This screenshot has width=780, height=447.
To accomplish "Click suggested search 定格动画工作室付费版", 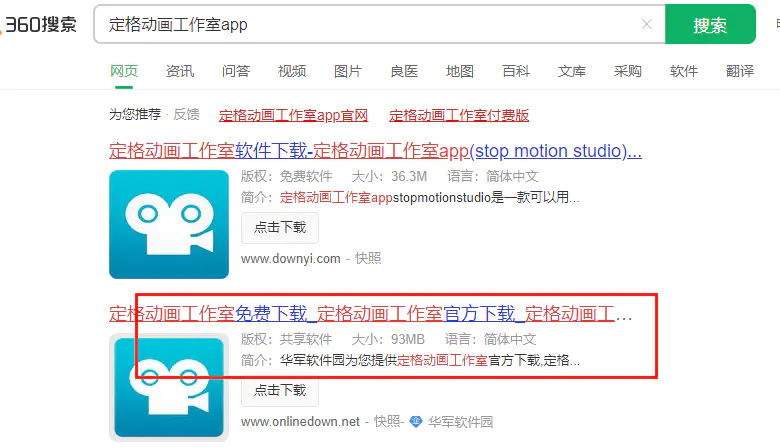I will pyautogui.click(x=459, y=115).
